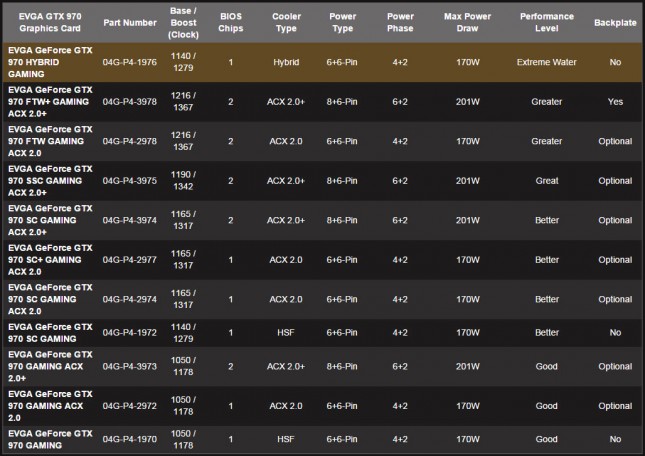Select part number 04G-P4-1970
This screenshot has width=645, height=456.
click(x=130, y=439)
